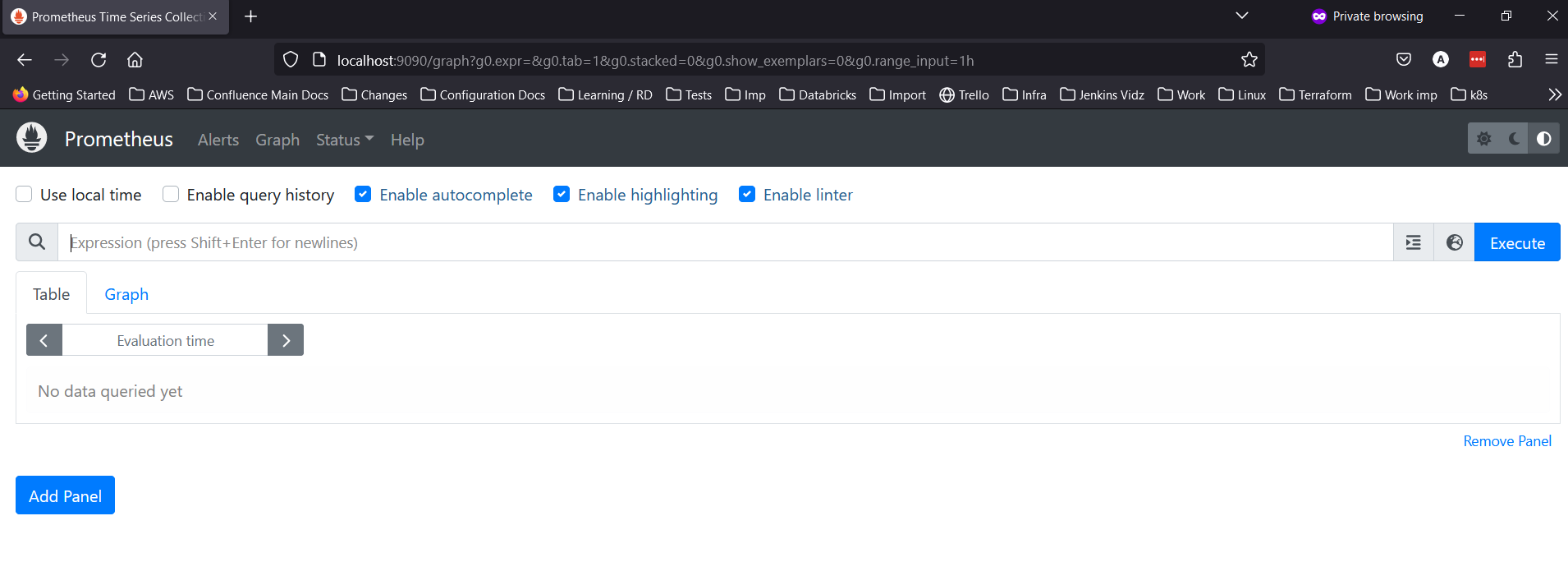
Task: Open Learning / RD bookmark folder
Action: (605, 94)
